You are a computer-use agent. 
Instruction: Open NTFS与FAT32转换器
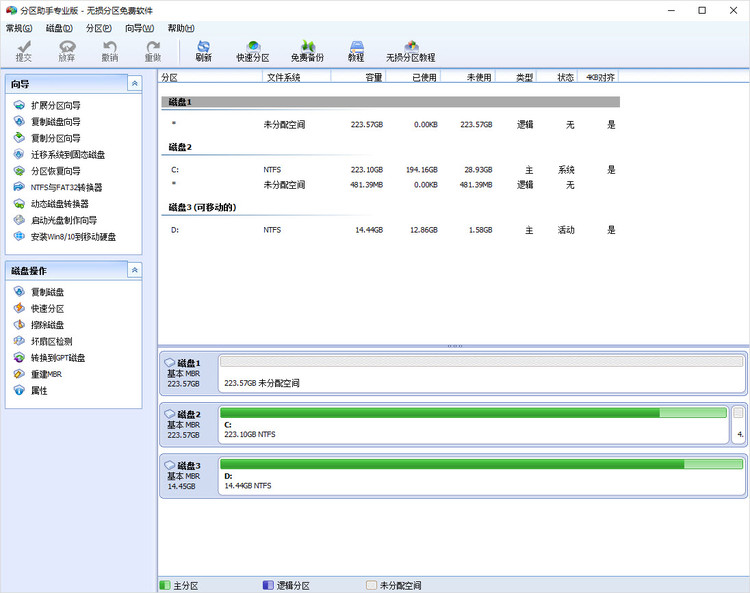coord(58,187)
